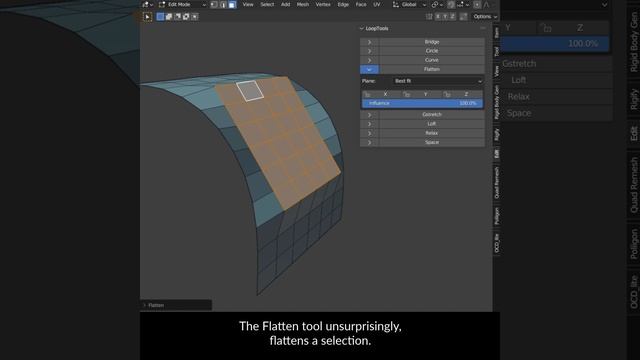Choose Subtract selection mode icon
This screenshot has width=640, height=360.
pos(178,16)
